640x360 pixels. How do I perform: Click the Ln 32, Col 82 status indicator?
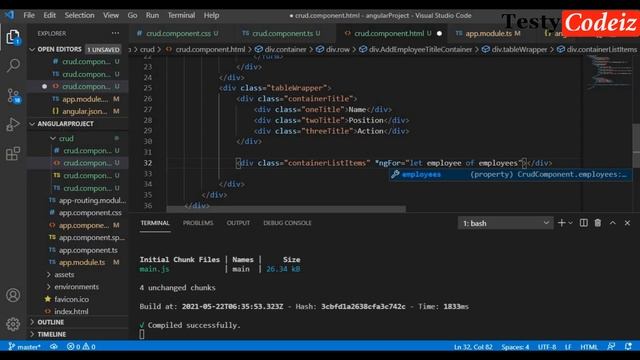click(x=473, y=347)
